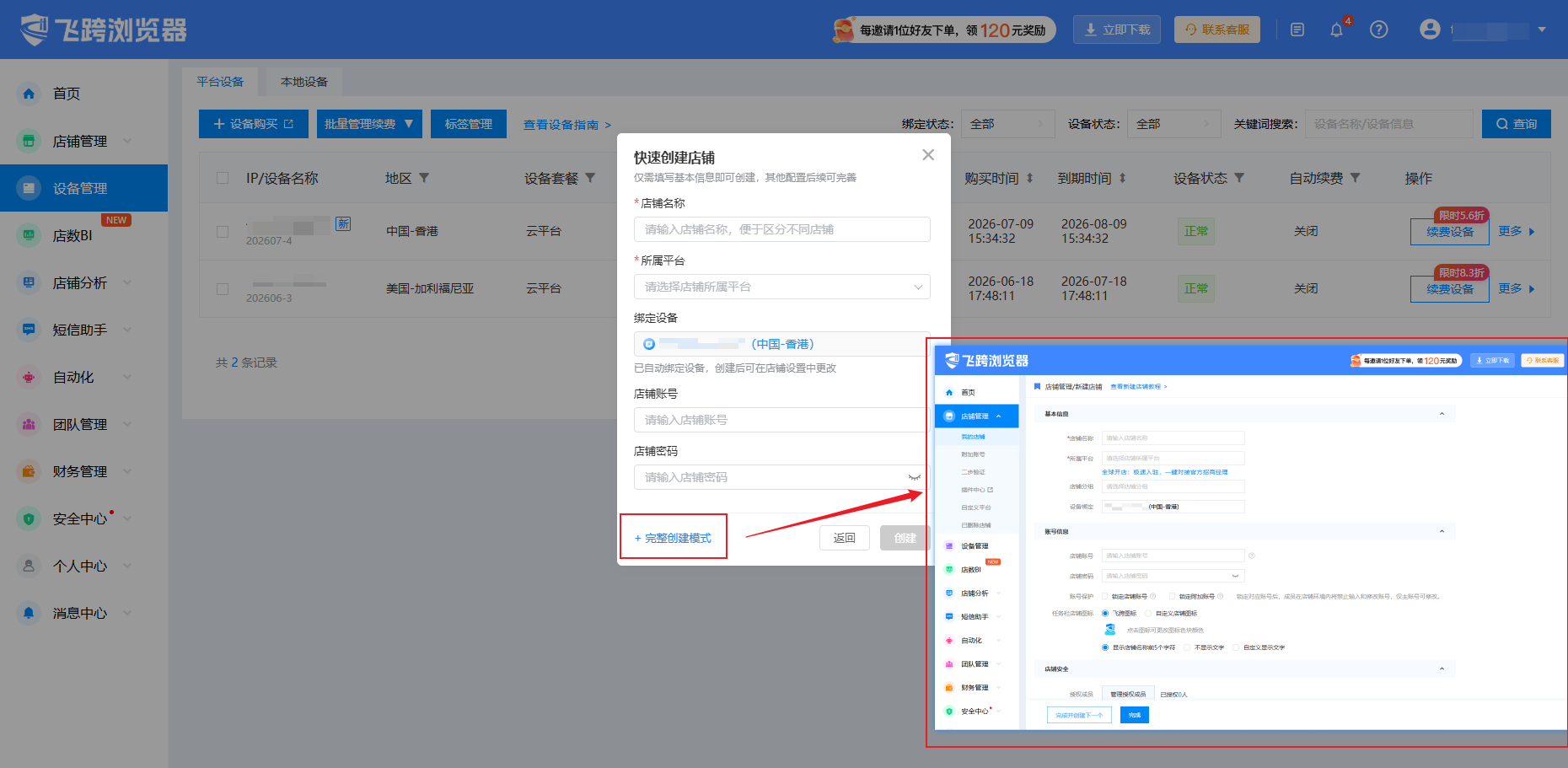Click 续费设备 for the 美国-加利福尼亚 device
This screenshot has width=1568, height=768.
(1450, 289)
